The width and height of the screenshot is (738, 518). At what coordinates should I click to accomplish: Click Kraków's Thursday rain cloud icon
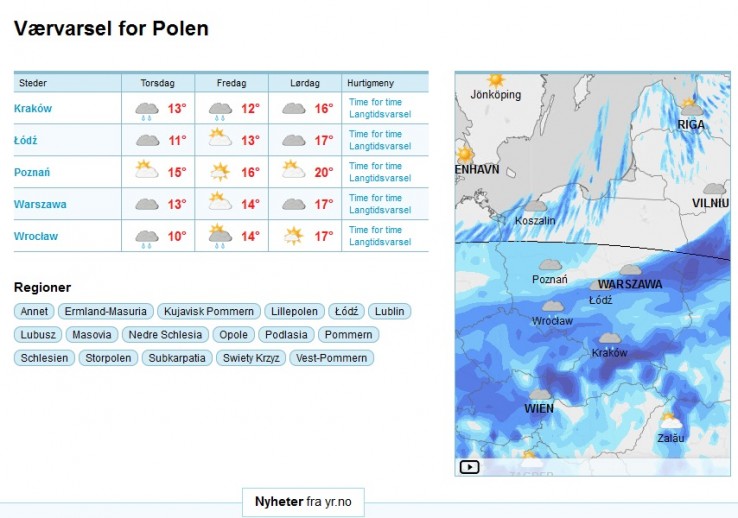coord(147,111)
